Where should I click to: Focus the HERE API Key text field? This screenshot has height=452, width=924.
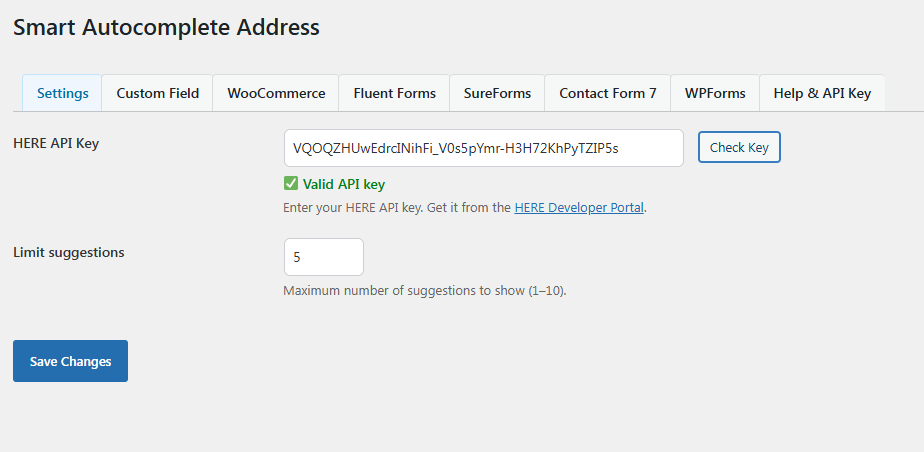pyautogui.click(x=484, y=148)
